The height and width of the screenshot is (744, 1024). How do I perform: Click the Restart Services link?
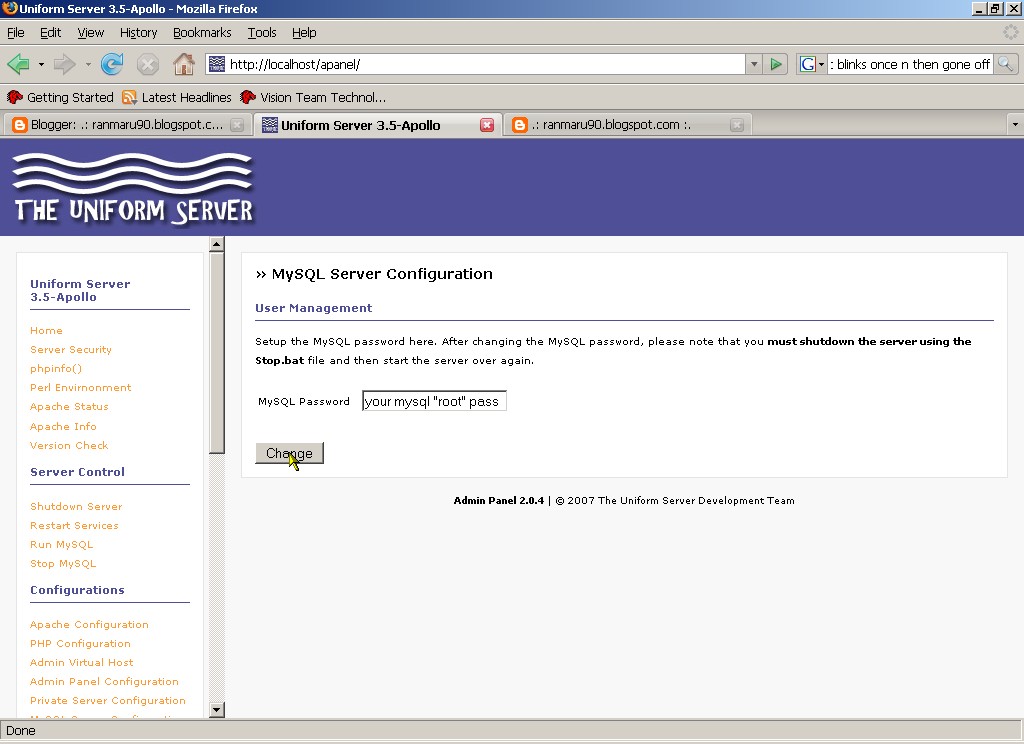click(74, 525)
